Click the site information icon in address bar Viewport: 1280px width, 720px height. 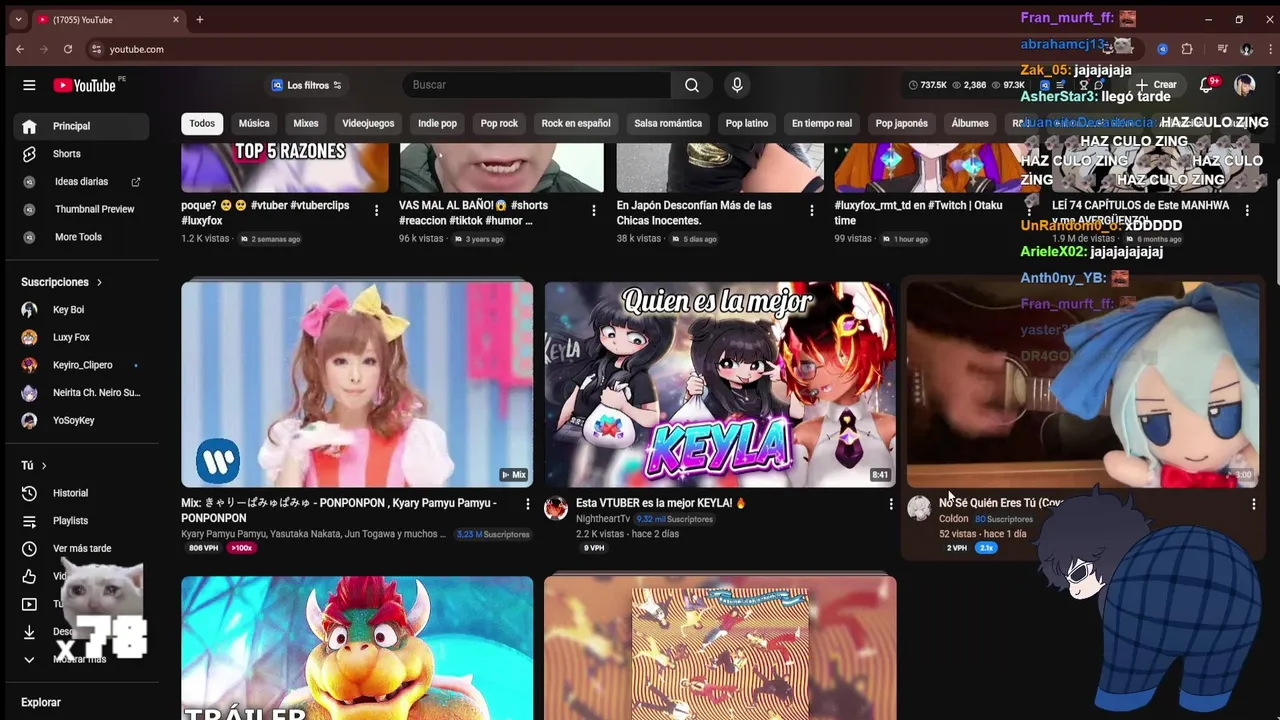tap(96, 49)
